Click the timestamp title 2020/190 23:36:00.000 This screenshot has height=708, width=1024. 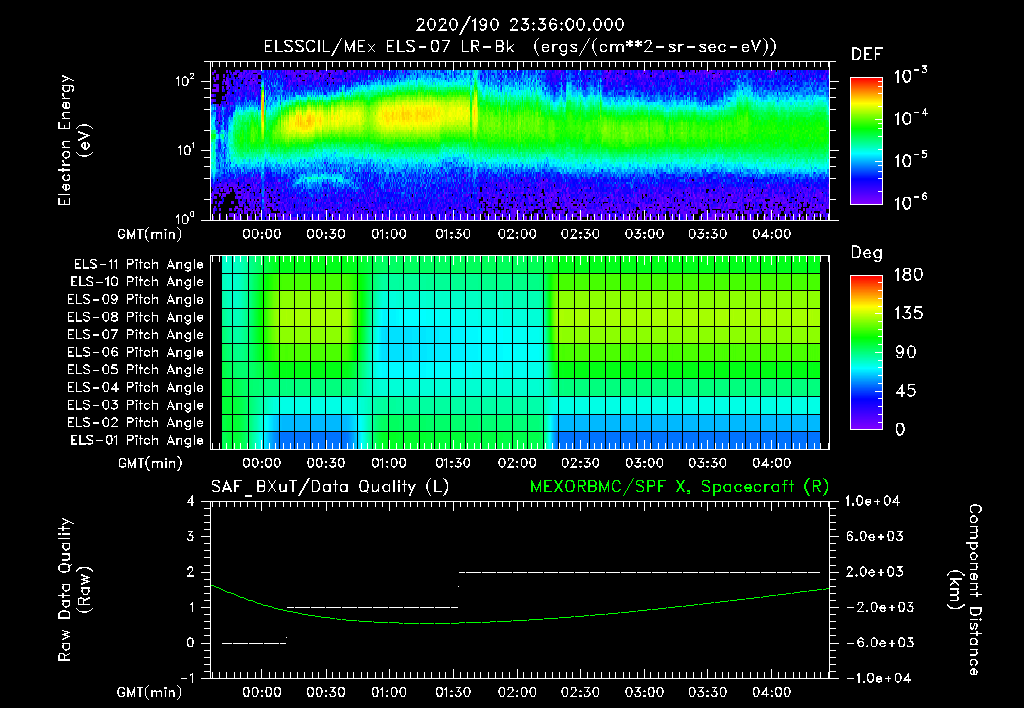click(520, 25)
